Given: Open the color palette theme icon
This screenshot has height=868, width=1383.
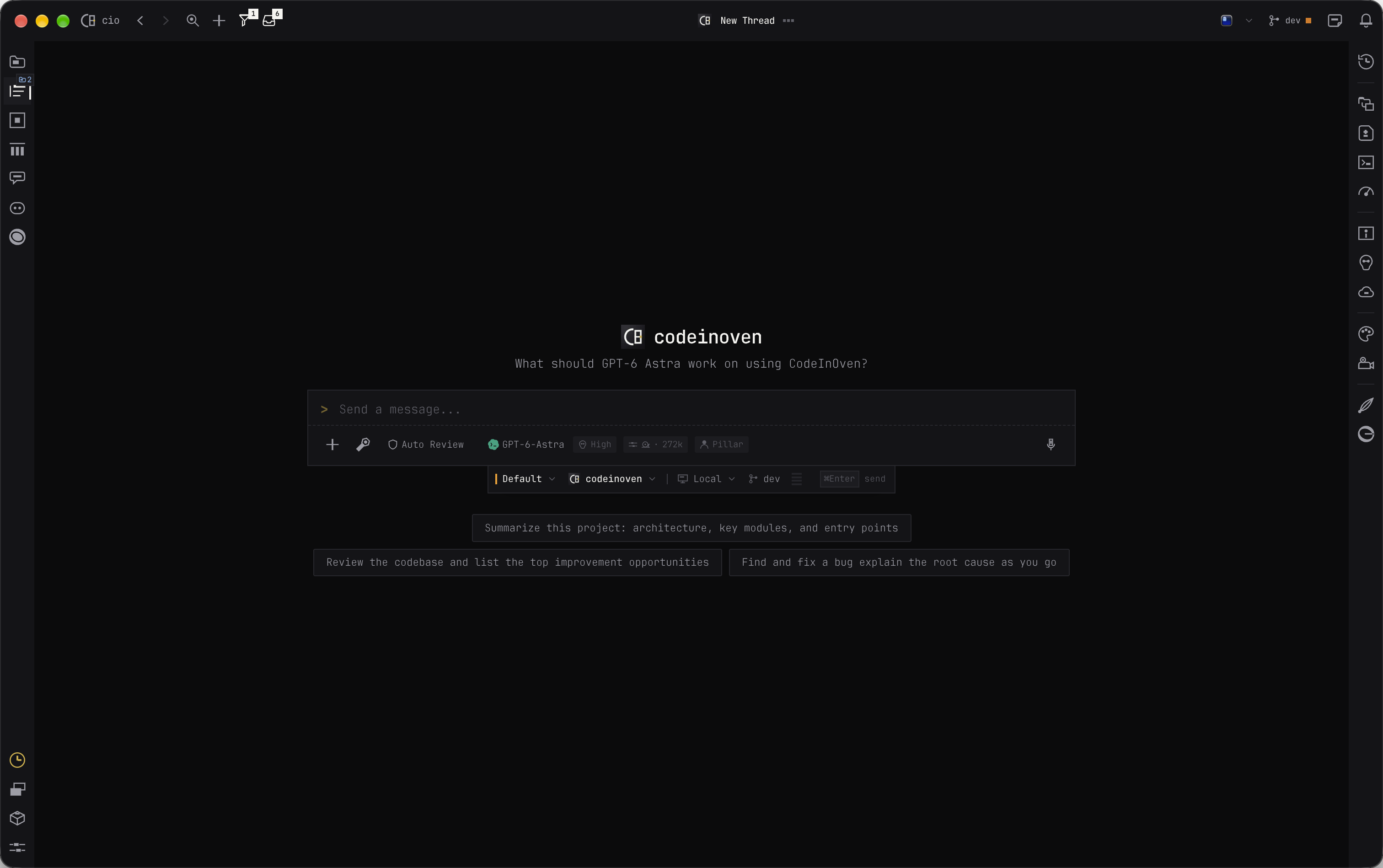Looking at the screenshot, I should coord(1366,333).
